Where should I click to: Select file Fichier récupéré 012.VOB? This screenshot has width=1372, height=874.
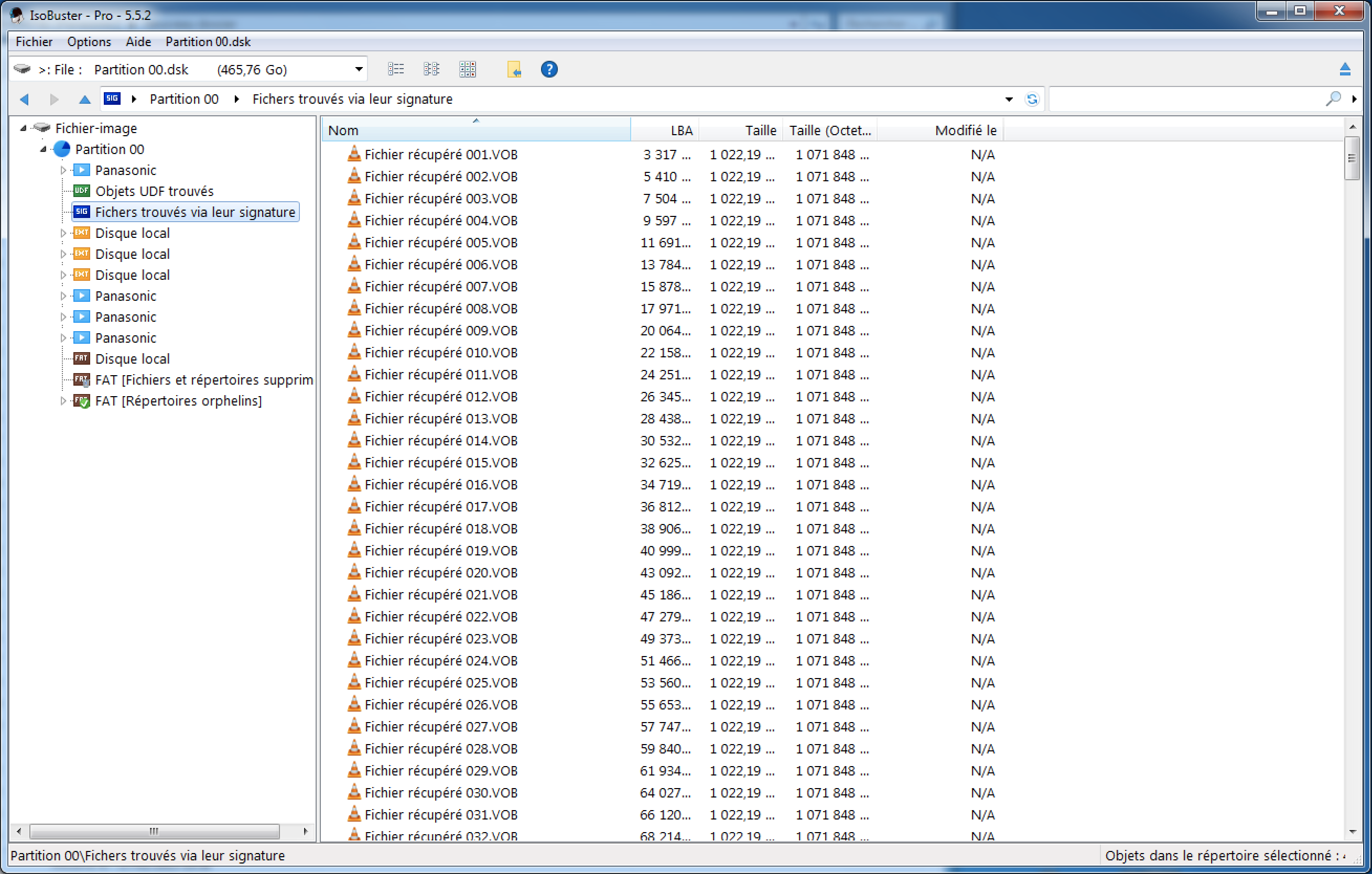pyautogui.click(x=441, y=396)
